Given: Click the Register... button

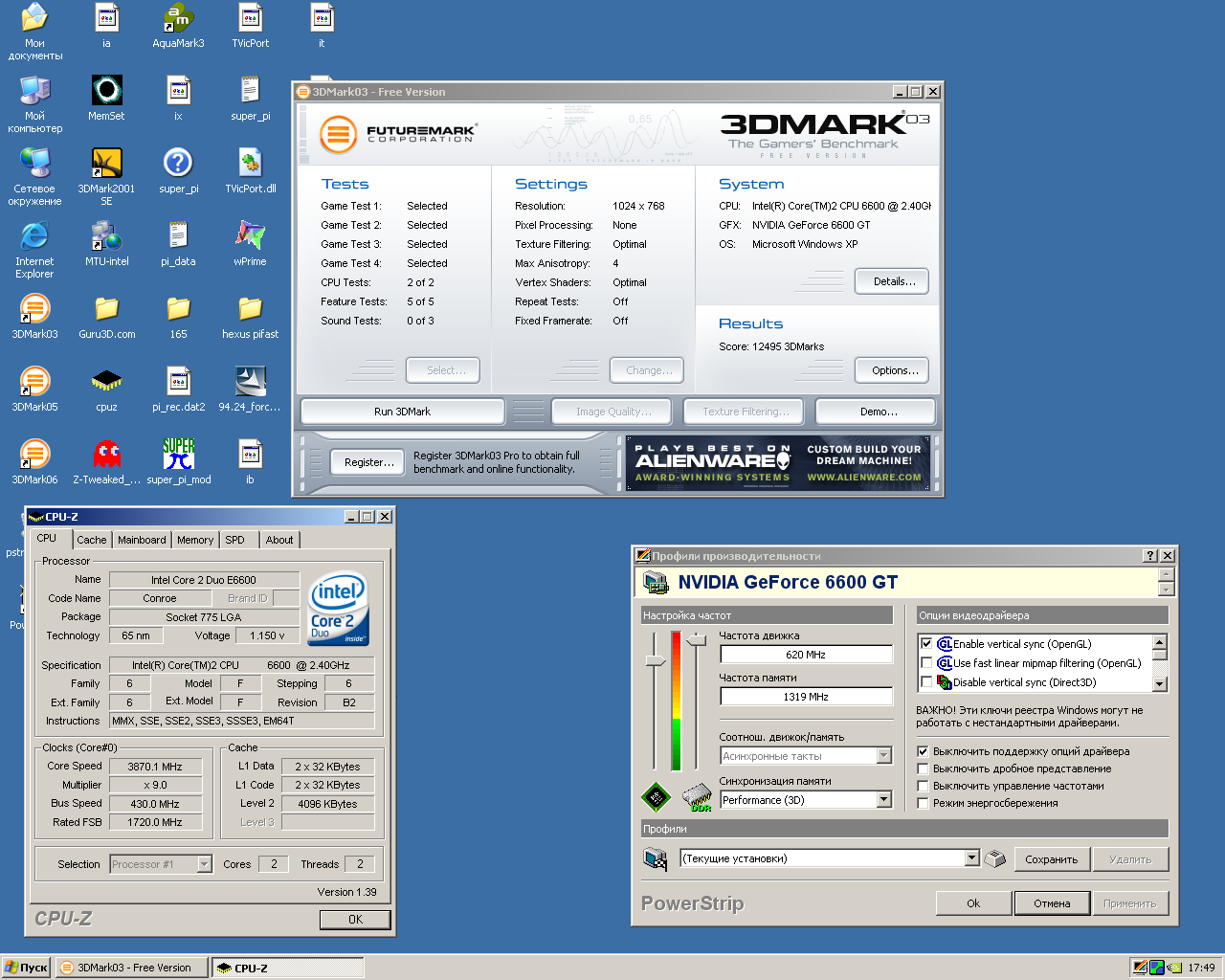Looking at the screenshot, I should tap(367, 462).
